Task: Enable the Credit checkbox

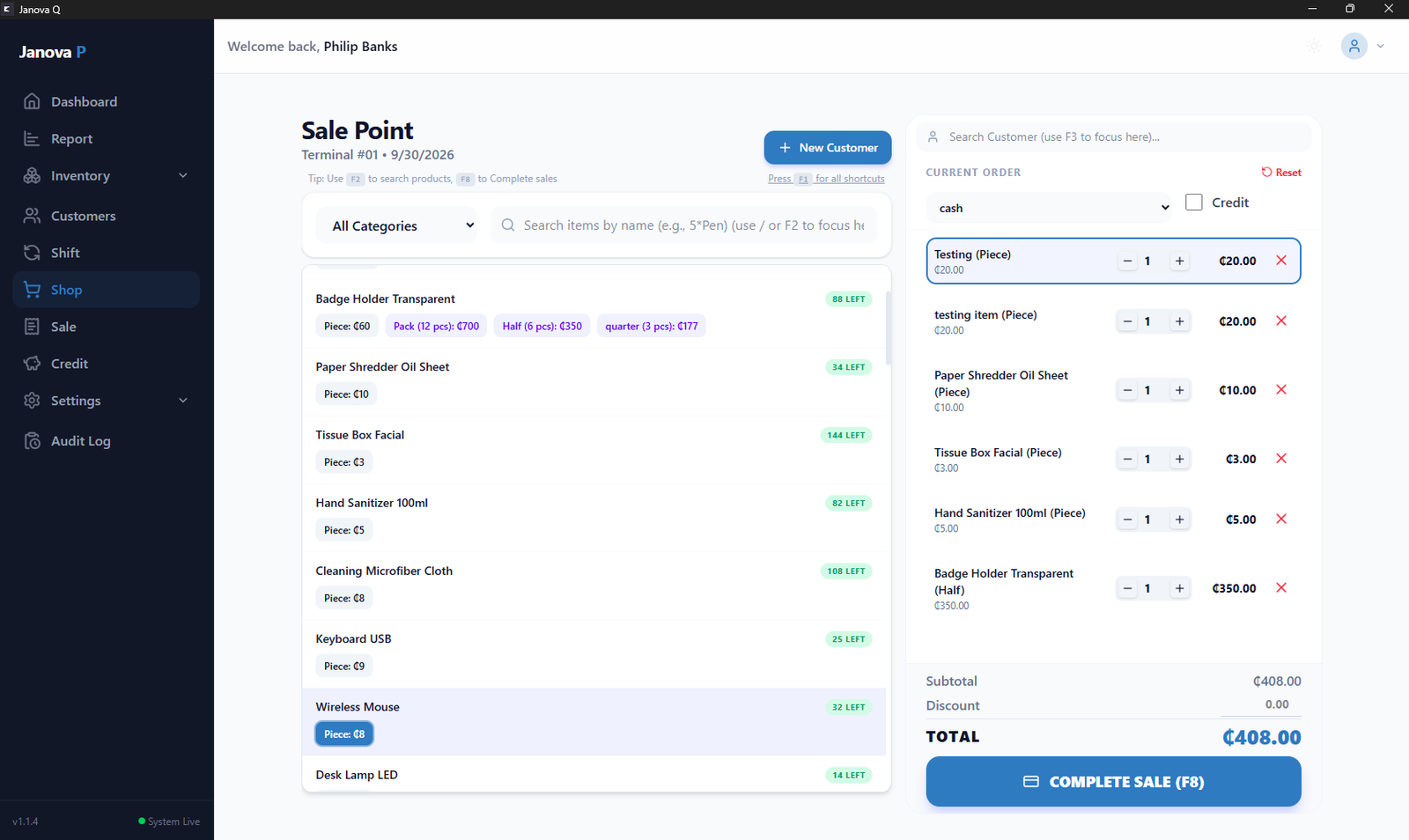Action: [1194, 203]
